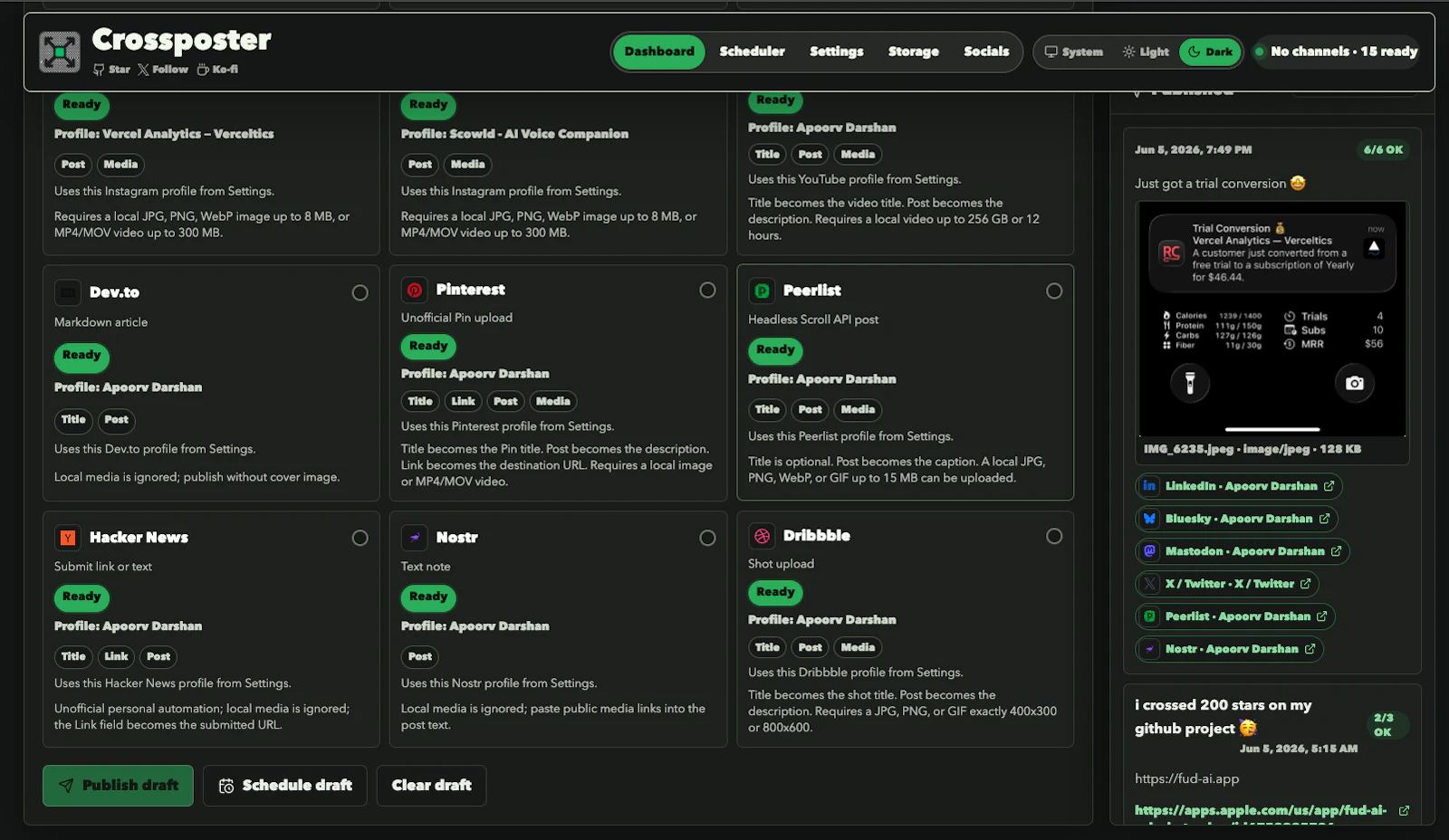This screenshot has height=840, width=1449.
Task: Click the Dribbble logo icon
Action: (x=762, y=537)
